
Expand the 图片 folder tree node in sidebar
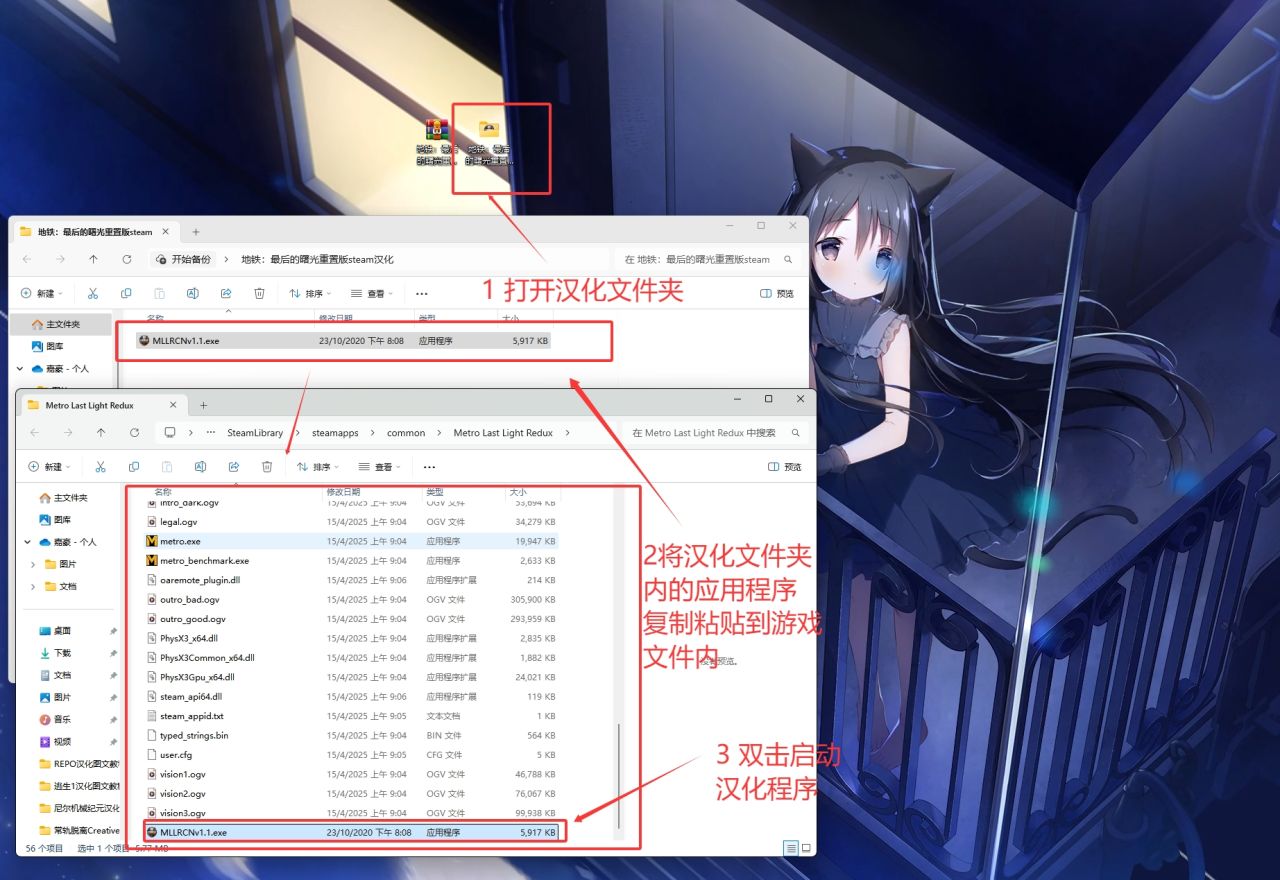pos(33,564)
